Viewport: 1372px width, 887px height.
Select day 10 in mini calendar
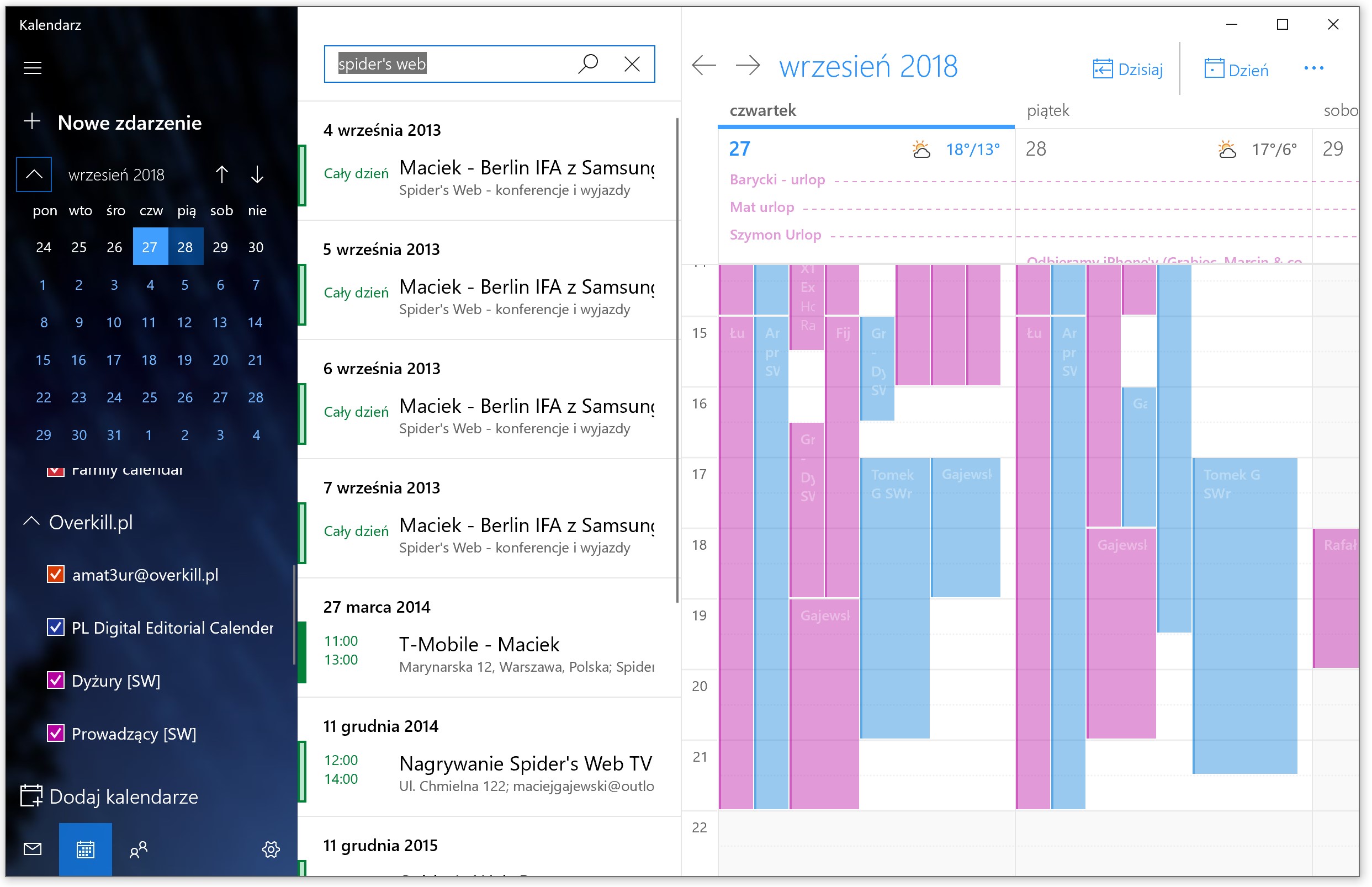[x=114, y=322]
